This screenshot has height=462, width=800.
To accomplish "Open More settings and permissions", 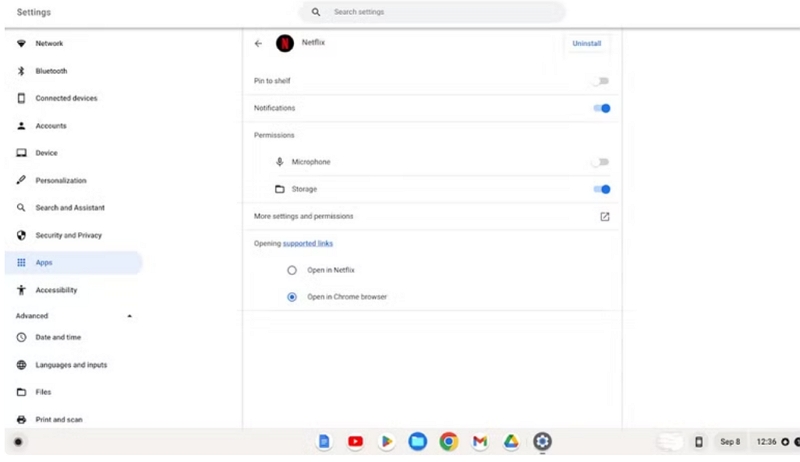I will tap(431, 216).
